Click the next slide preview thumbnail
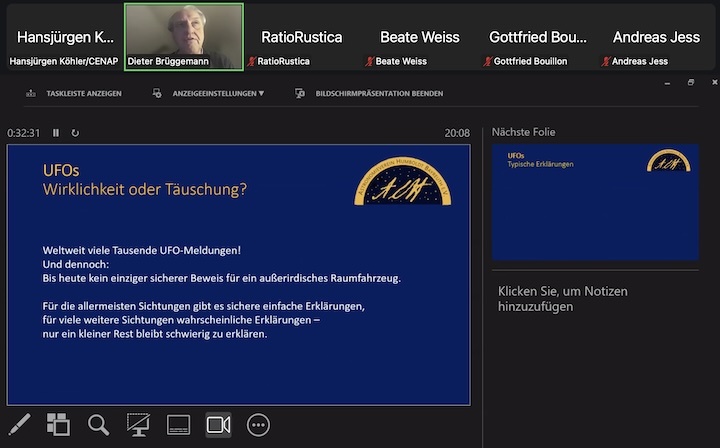This screenshot has width=720, height=448. [595, 202]
